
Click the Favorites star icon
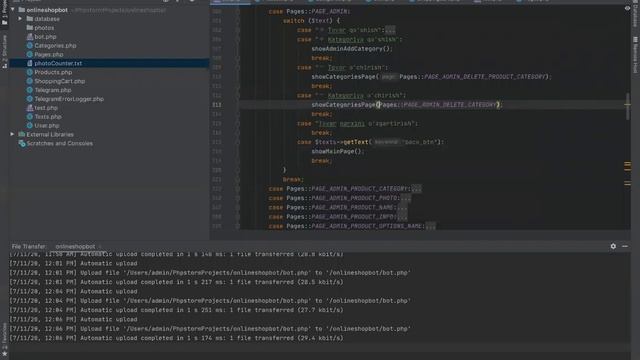[x=4, y=353]
